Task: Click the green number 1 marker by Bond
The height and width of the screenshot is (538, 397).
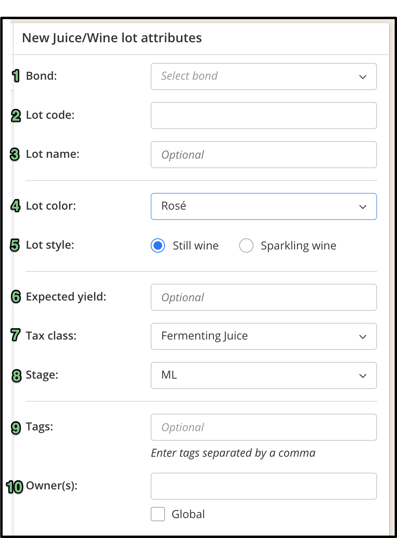Action: (x=16, y=76)
